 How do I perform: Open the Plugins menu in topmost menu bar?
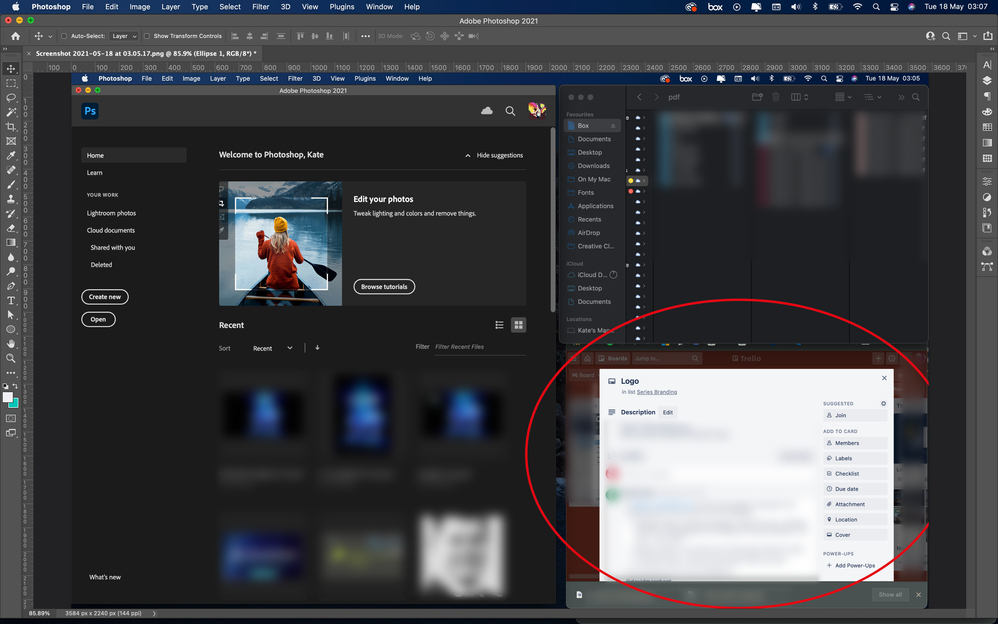coord(342,7)
